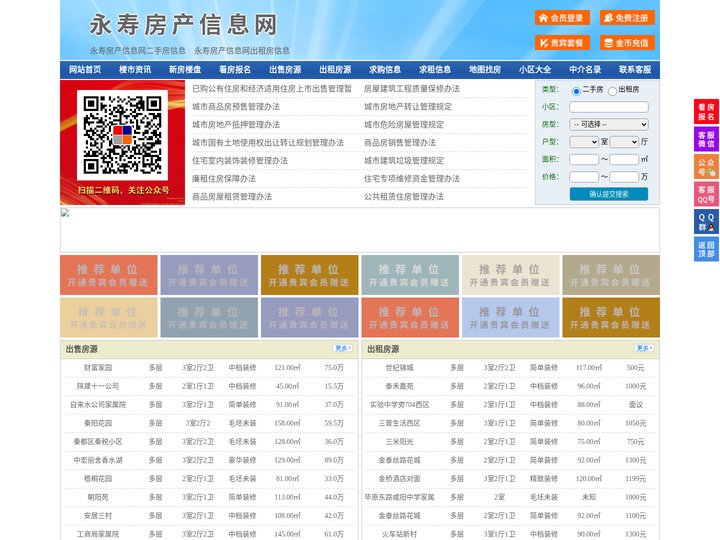Open 城市危险房屋管理规定 link
This screenshot has width=720, height=540.
tap(404, 124)
